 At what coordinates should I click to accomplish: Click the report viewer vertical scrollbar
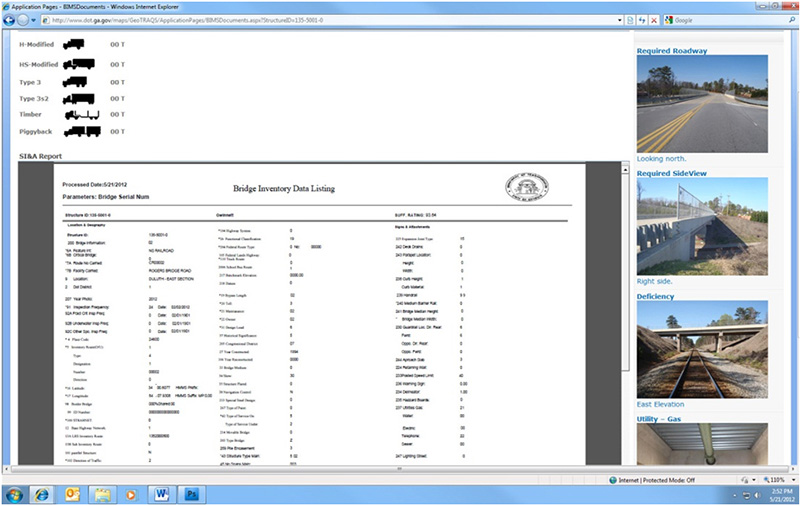626,273
